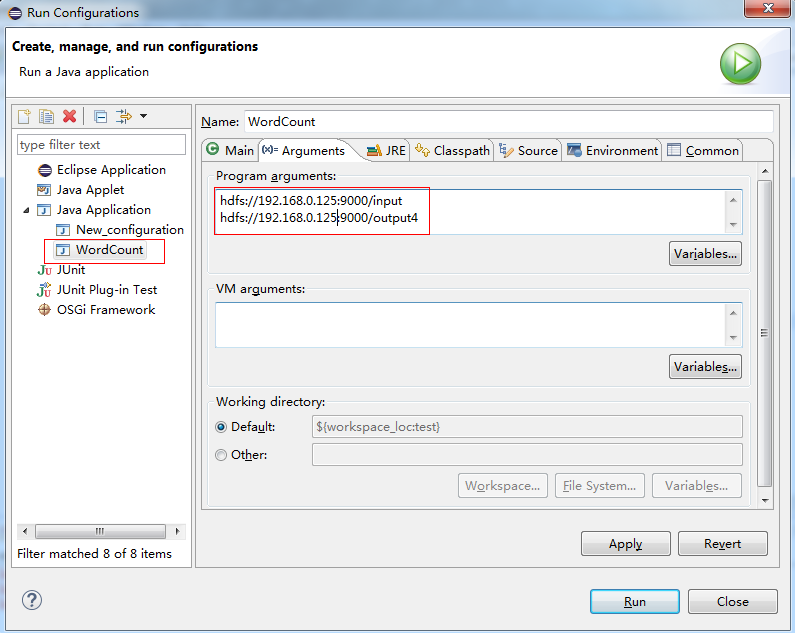Switch to the Common tab

point(703,151)
